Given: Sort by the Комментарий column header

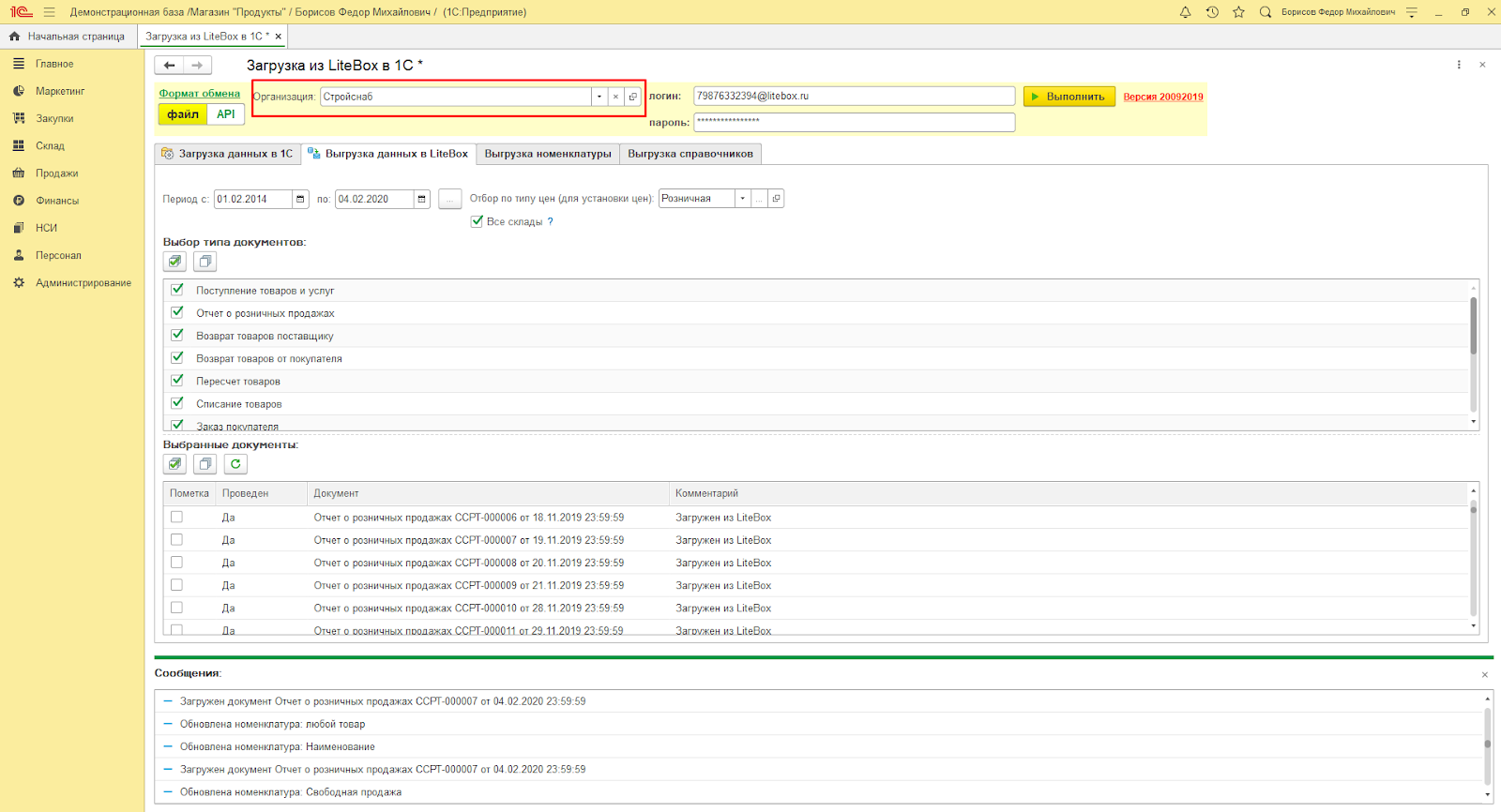Looking at the screenshot, I should coord(1069,493).
